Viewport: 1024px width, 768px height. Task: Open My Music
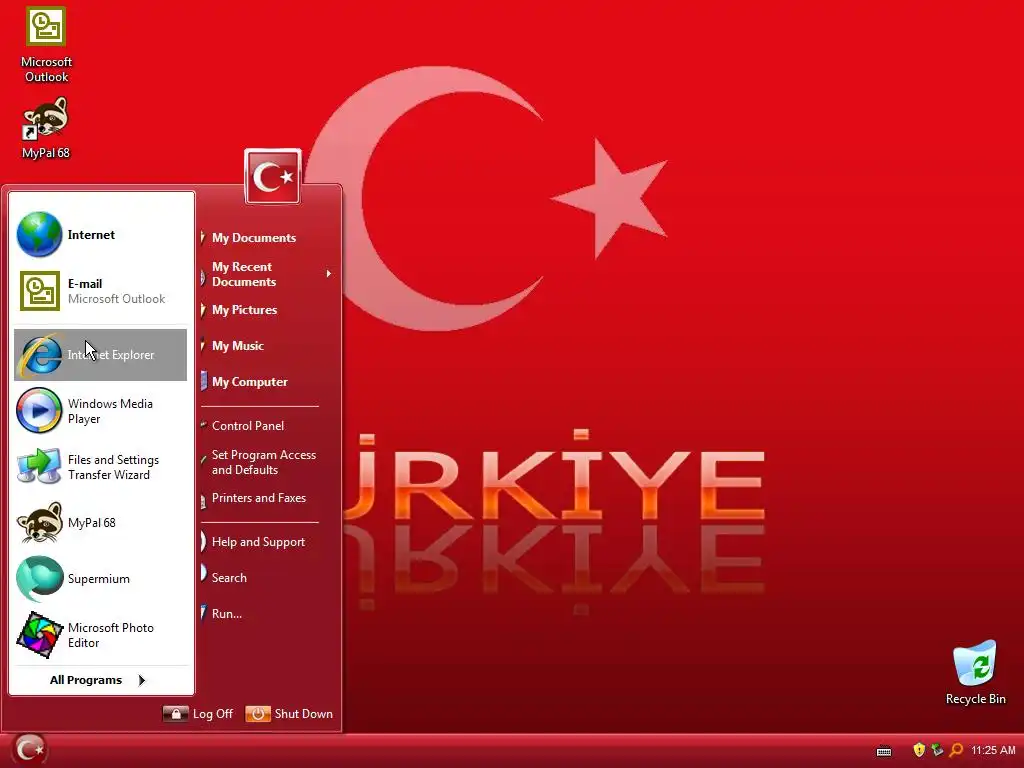(238, 345)
